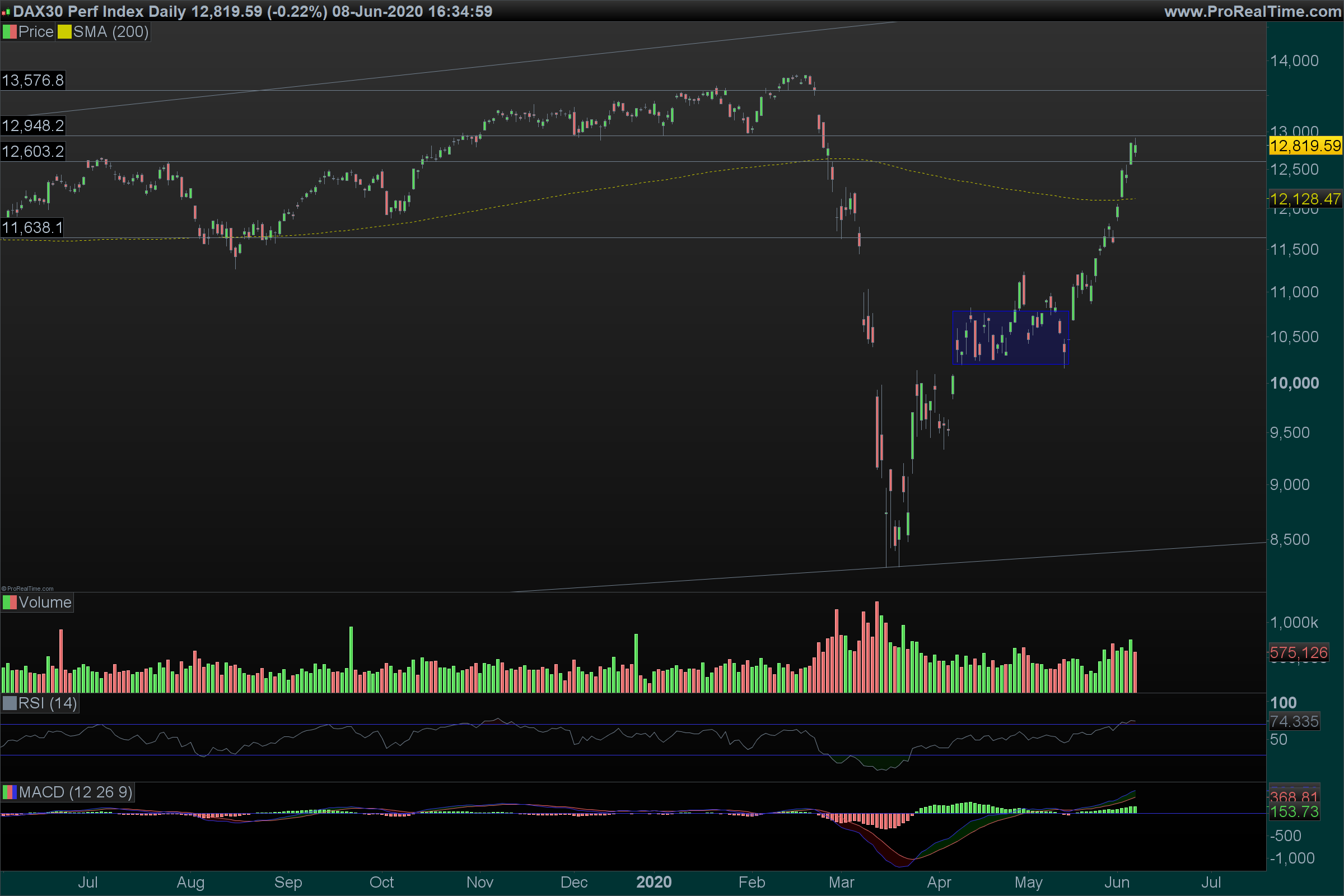This screenshot has width=1344, height=896.
Task: Open the SMA (200) indicator label
Action: pyautogui.click(x=111, y=32)
